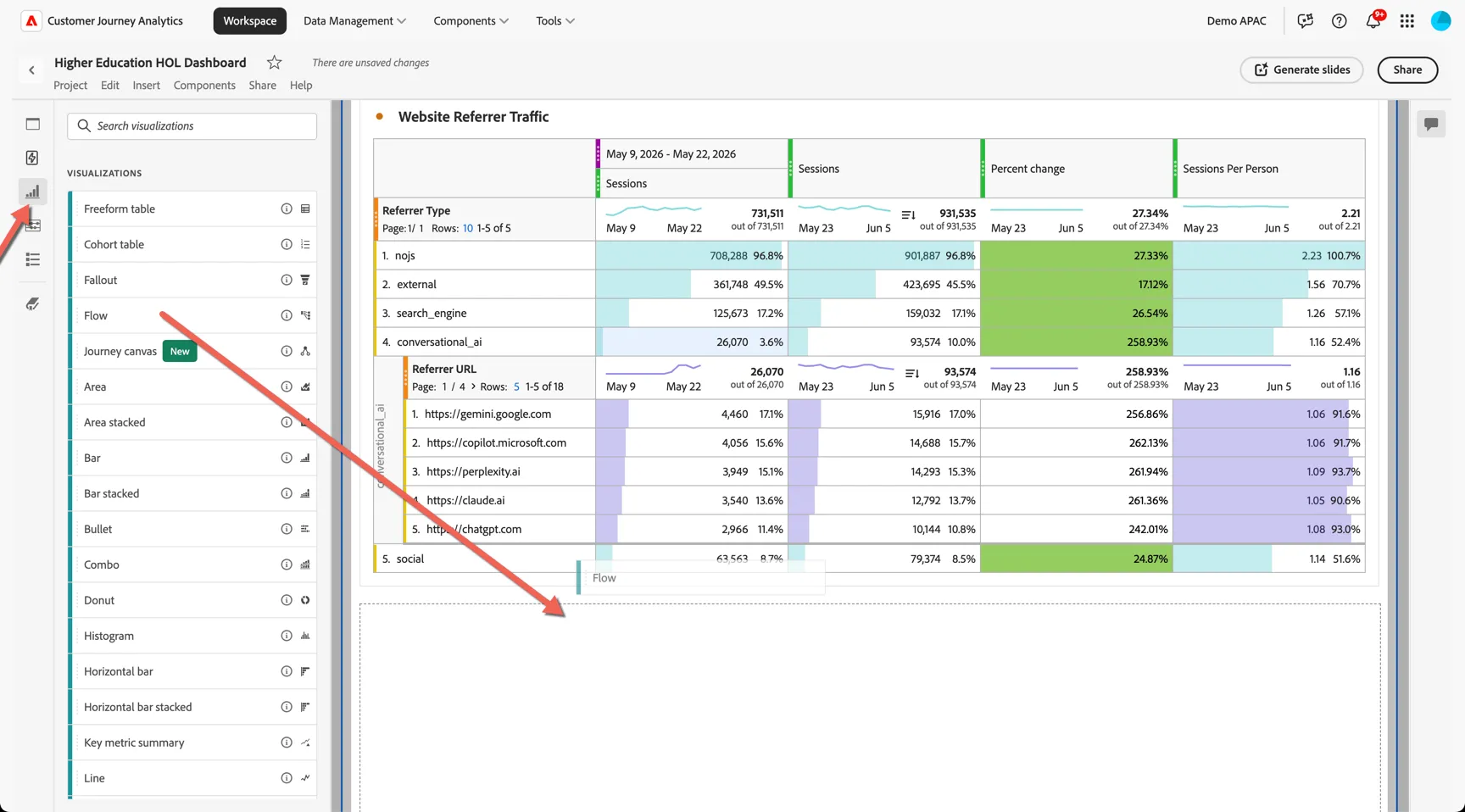Select the Key metric summary visualization
The height and width of the screenshot is (812, 1465).
(x=192, y=742)
